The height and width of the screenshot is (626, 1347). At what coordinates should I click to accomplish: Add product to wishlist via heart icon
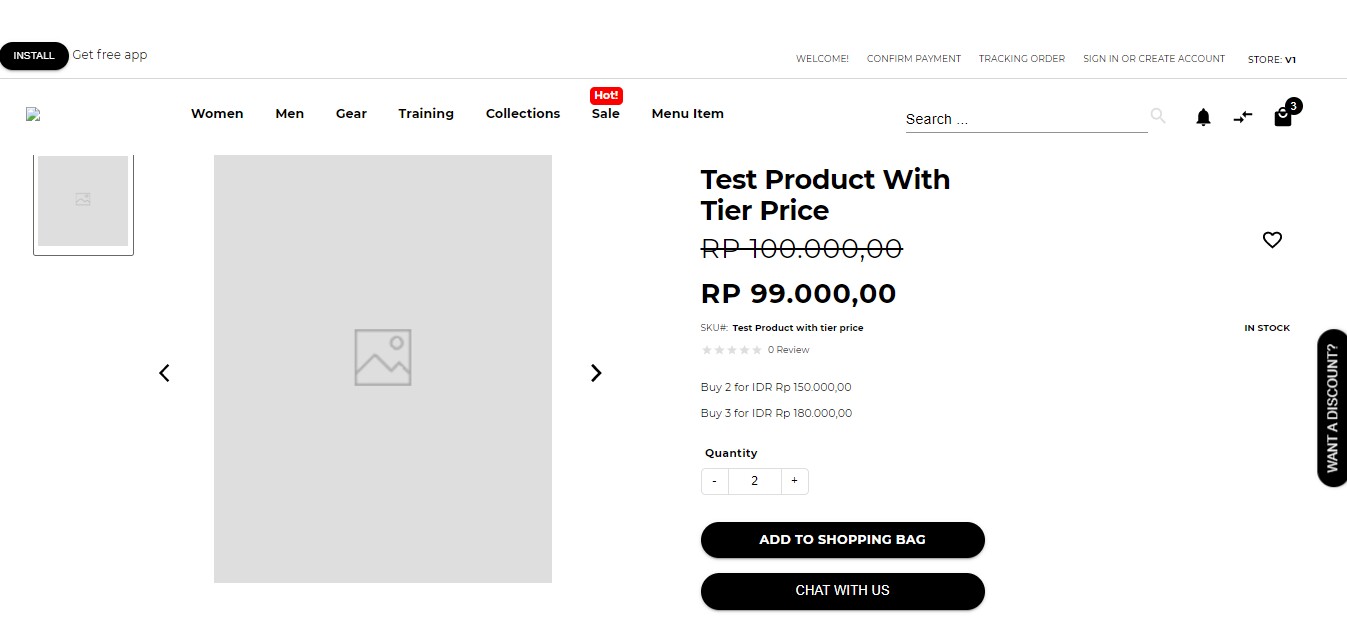coord(1272,239)
